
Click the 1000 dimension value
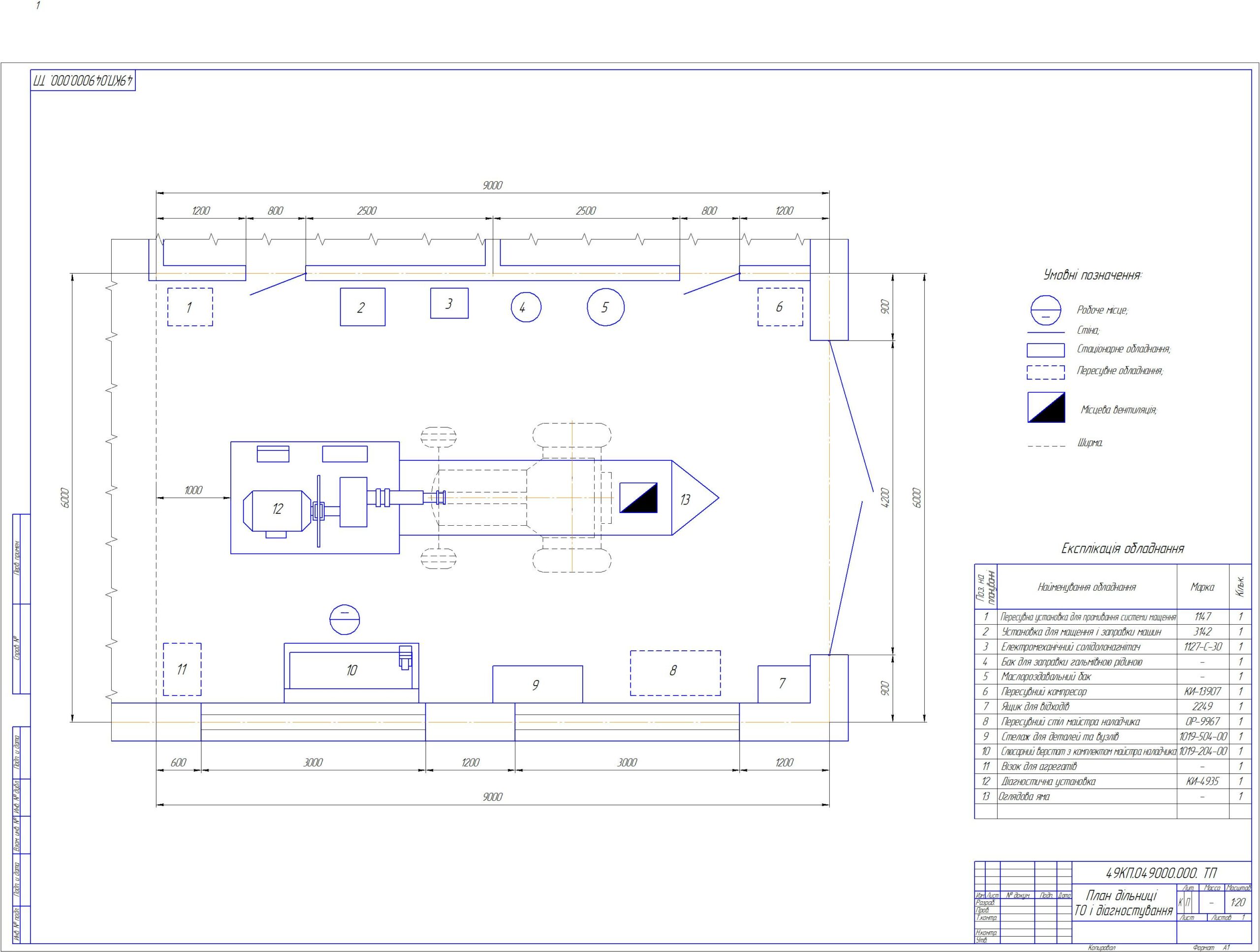(x=193, y=490)
